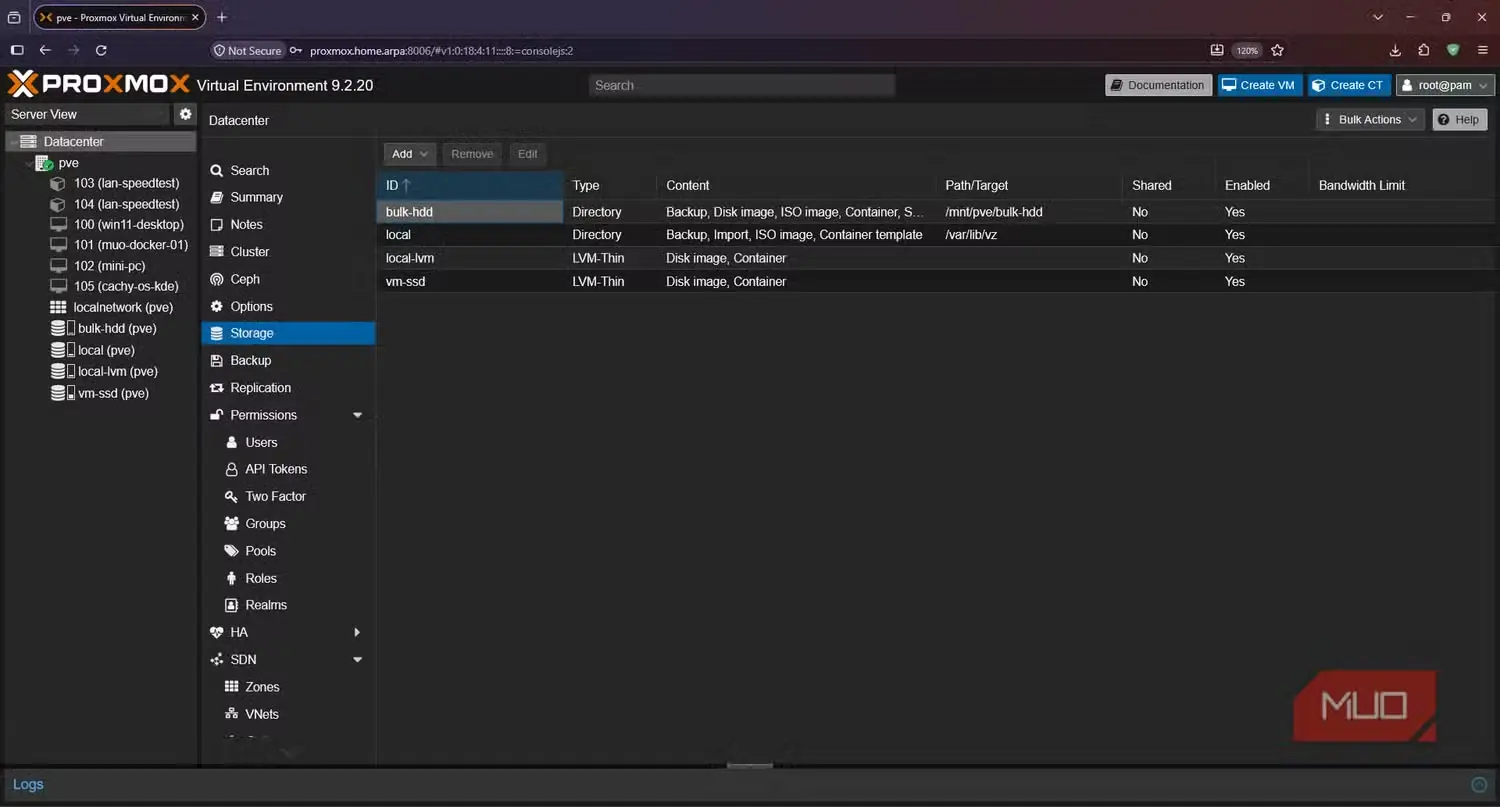The image size is (1500, 807).
Task: Collapse the SDN section arrow
Action: (x=357, y=660)
